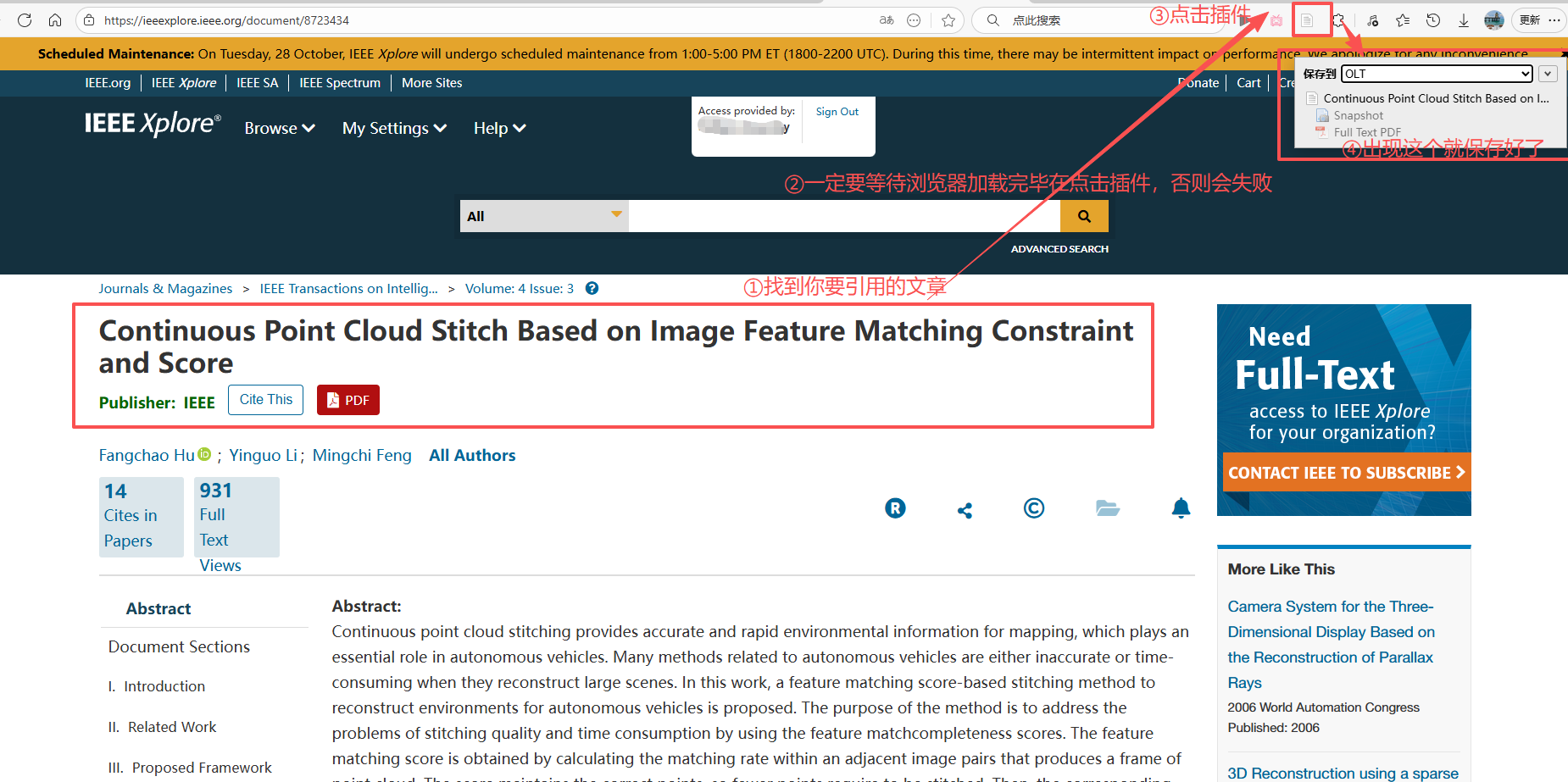
Task: Open the translate page icon
Action: (887, 20)
